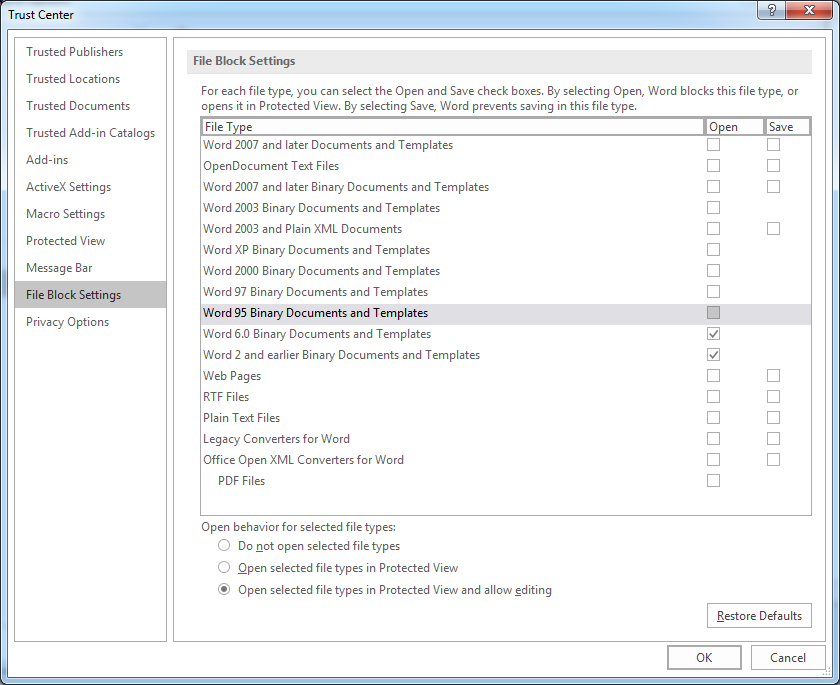Check Open for Plain Text Files
840x685 pixels.
713,417
